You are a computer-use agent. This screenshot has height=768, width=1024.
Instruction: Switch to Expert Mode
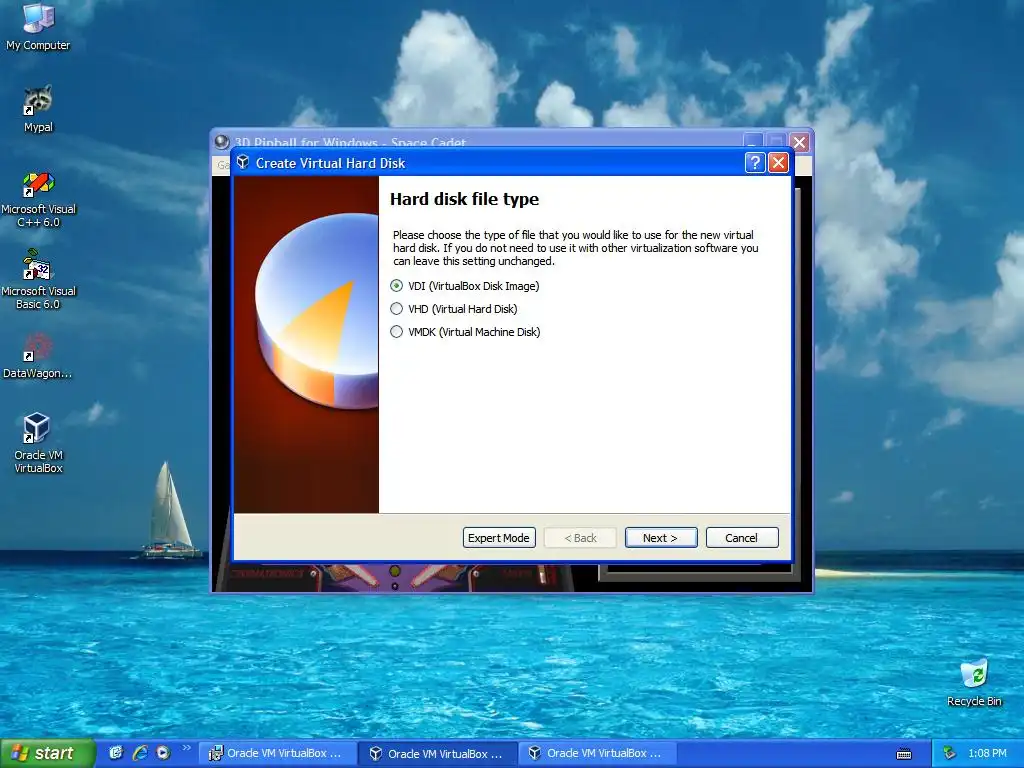(499, 537)
